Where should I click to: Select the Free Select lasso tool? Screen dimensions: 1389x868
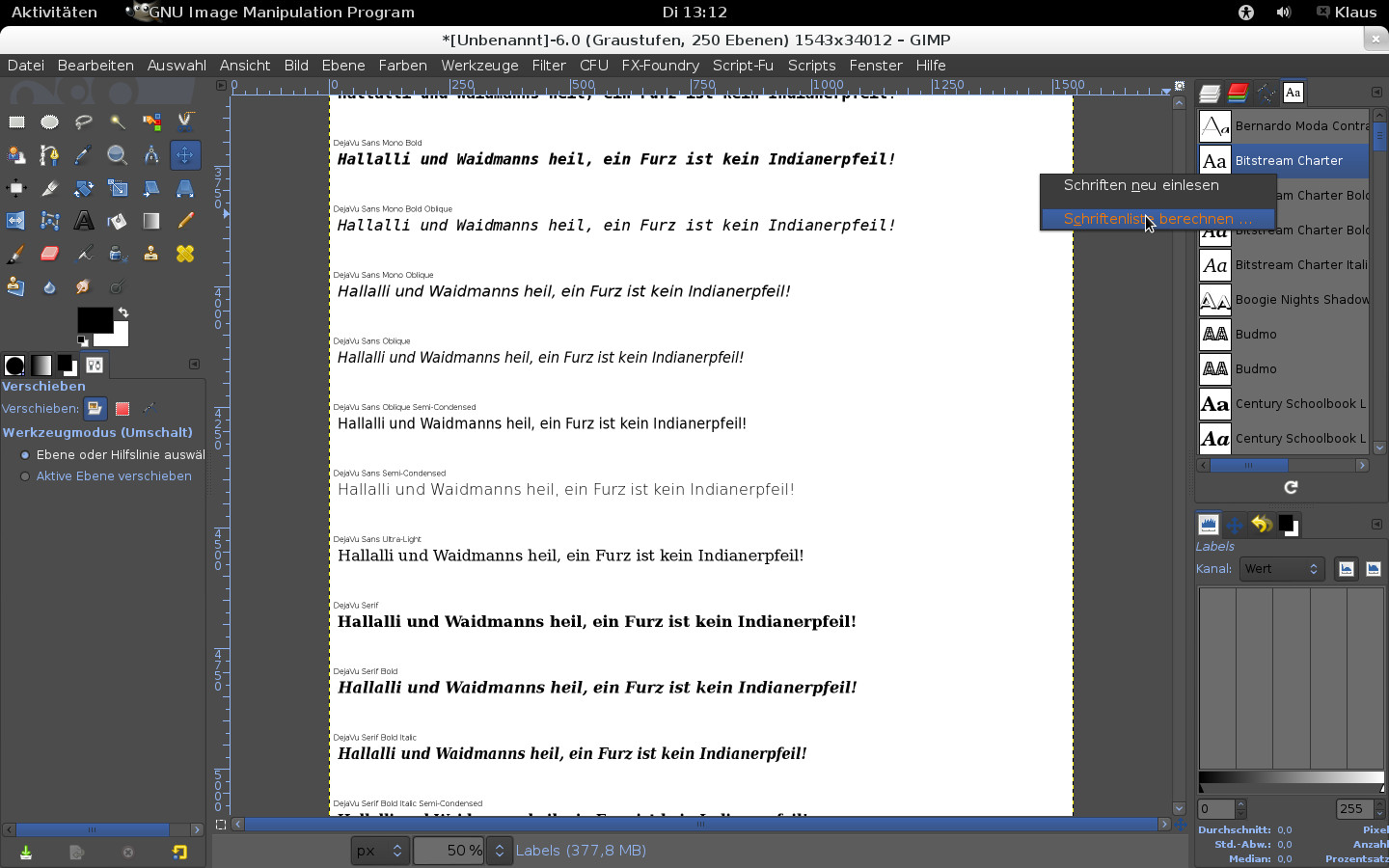coord(84,122)
